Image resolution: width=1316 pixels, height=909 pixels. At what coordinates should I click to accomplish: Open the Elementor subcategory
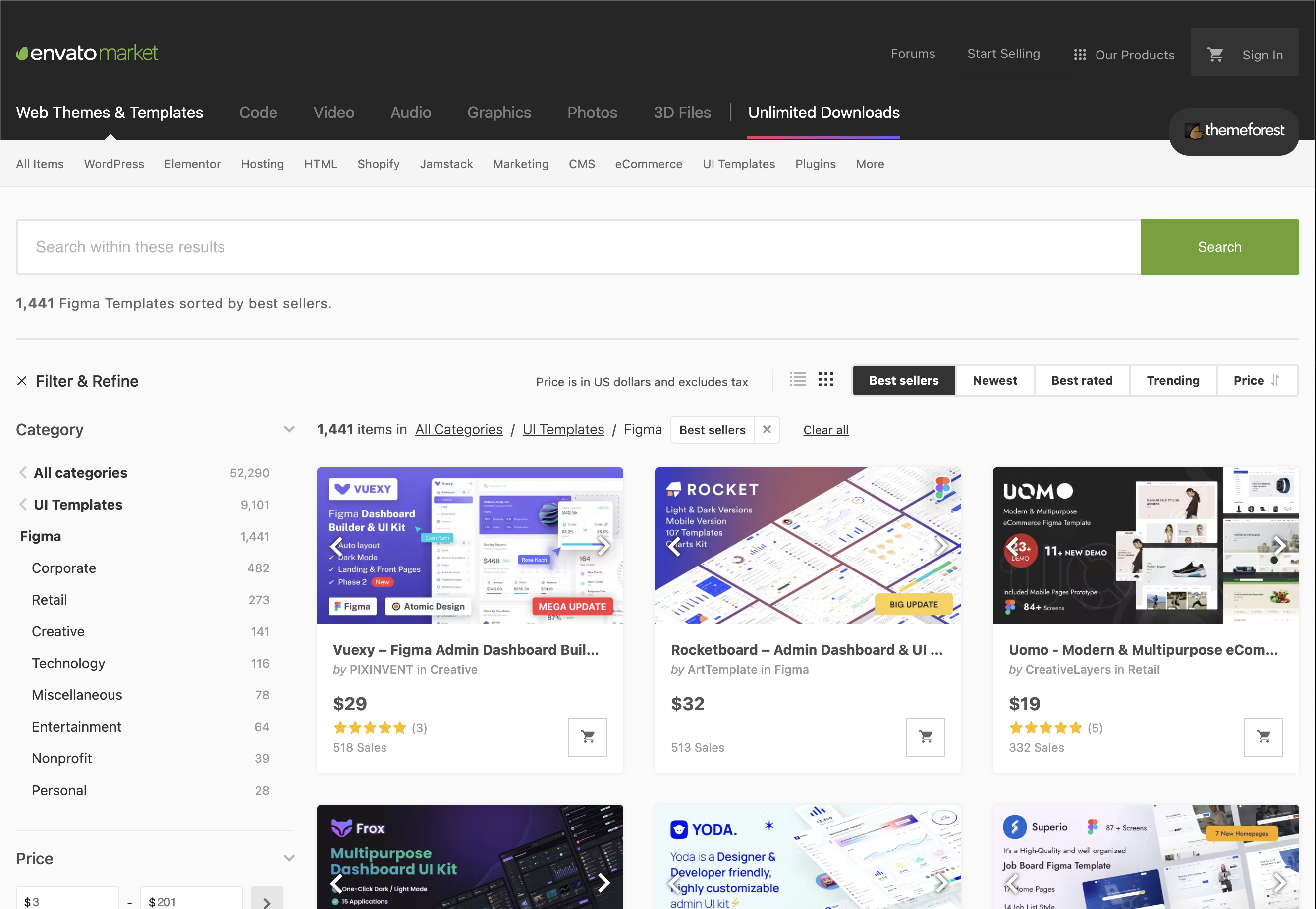(x=192, y=164)
